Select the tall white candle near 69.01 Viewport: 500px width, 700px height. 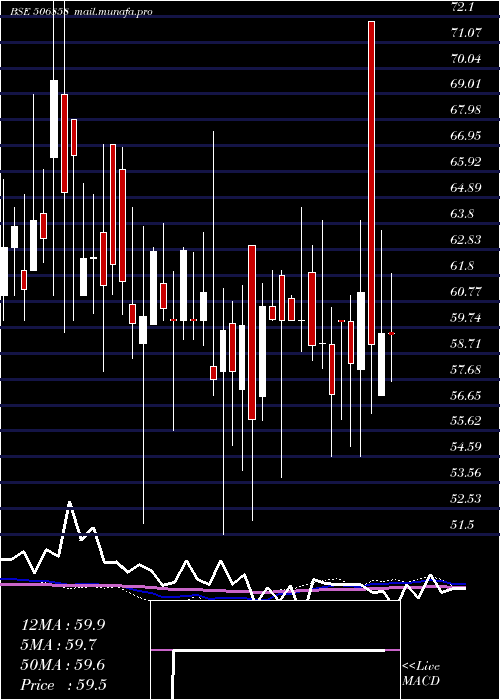click(x=54, y=119)
